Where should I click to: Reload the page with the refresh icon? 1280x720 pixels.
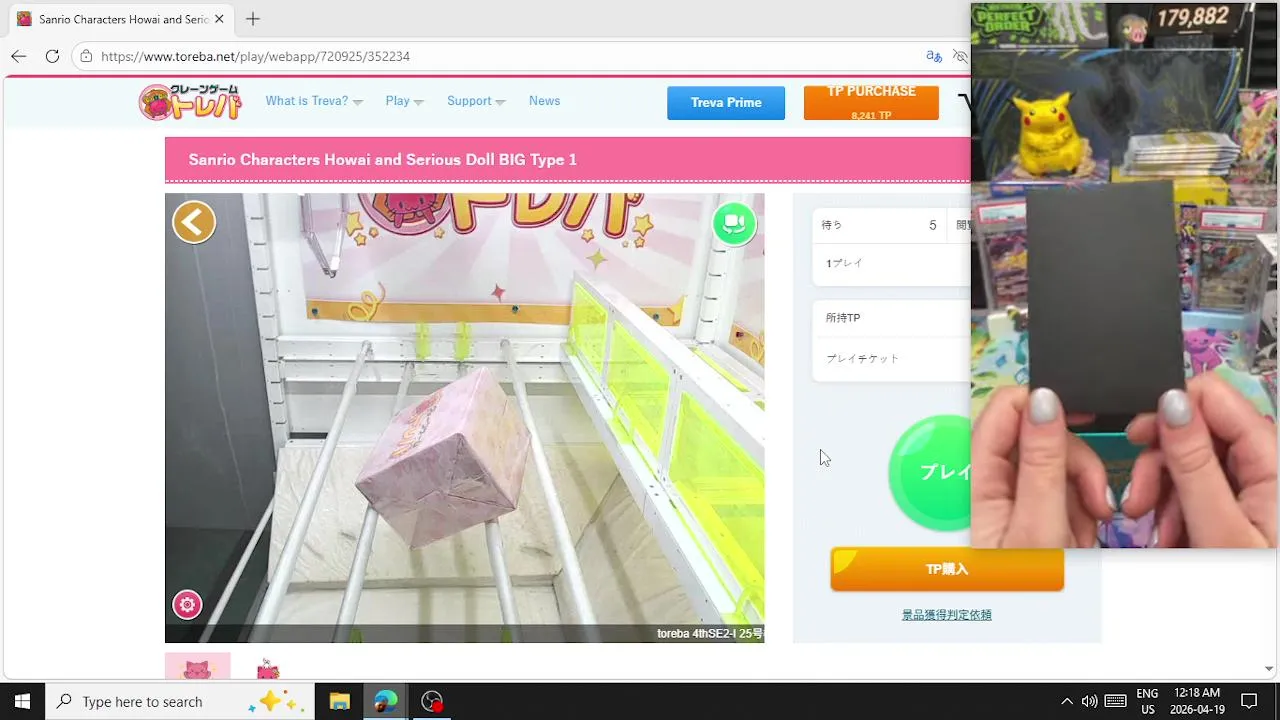tap(52, 56)
